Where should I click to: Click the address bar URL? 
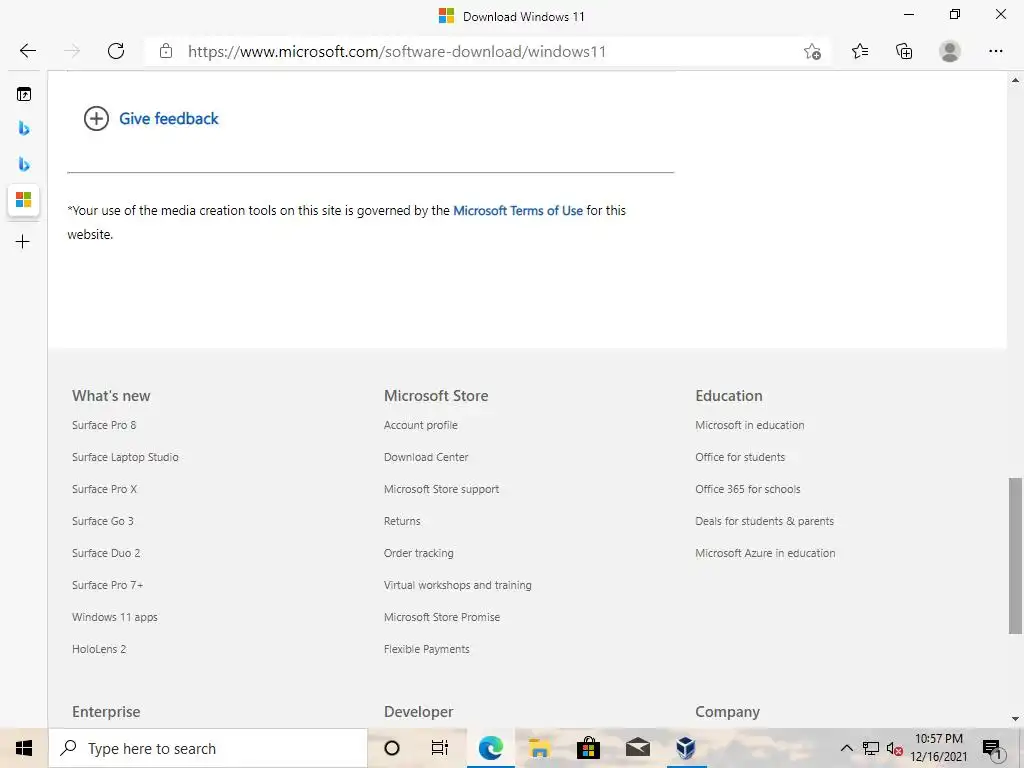pyautogui.click(x=397, y=52)
